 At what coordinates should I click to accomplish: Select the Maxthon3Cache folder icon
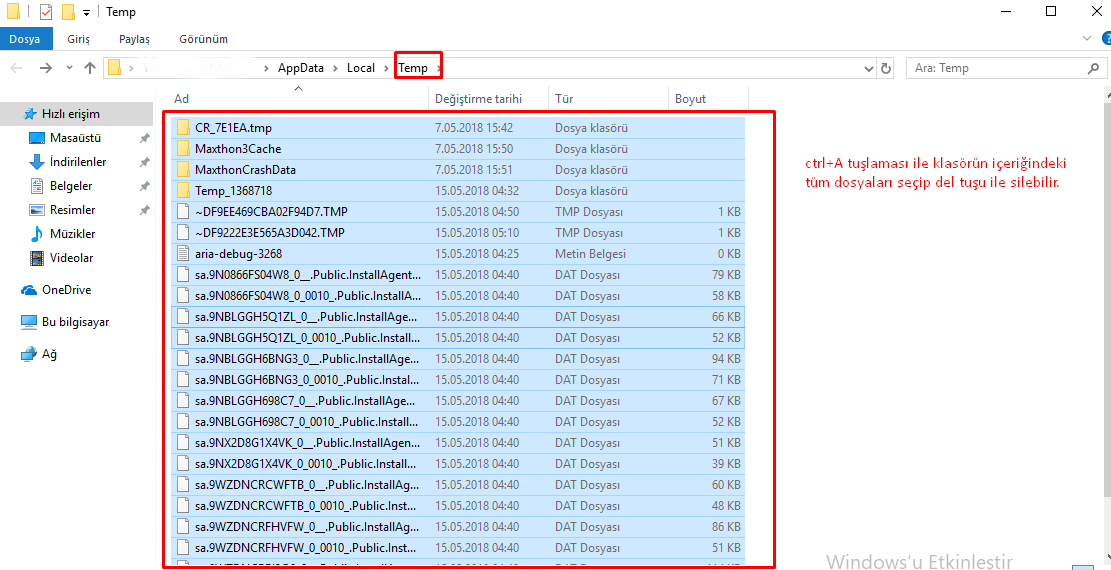click(x=184, y=149)
